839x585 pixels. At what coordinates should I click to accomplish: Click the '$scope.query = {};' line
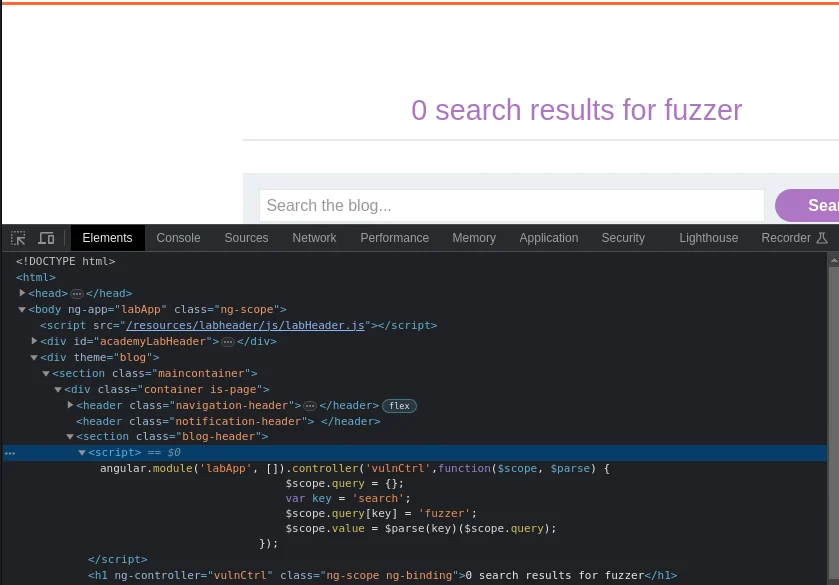coord(345,483)
